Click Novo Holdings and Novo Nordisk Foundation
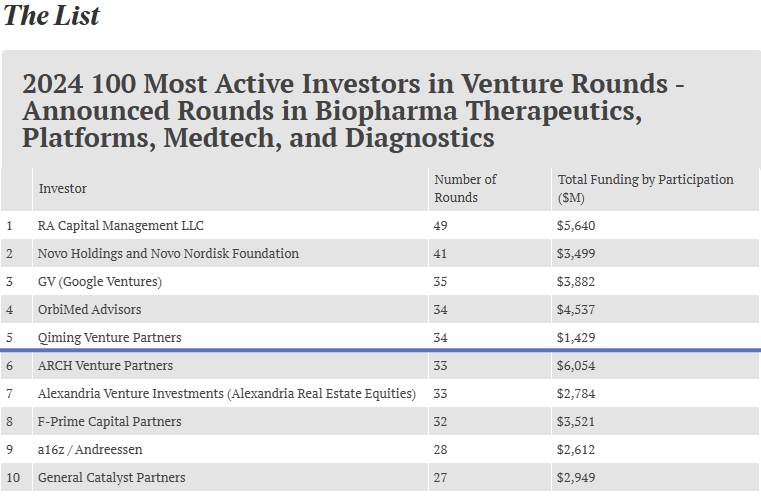The height and width of the screenshot is (496, 761). (x=168, y=253)
